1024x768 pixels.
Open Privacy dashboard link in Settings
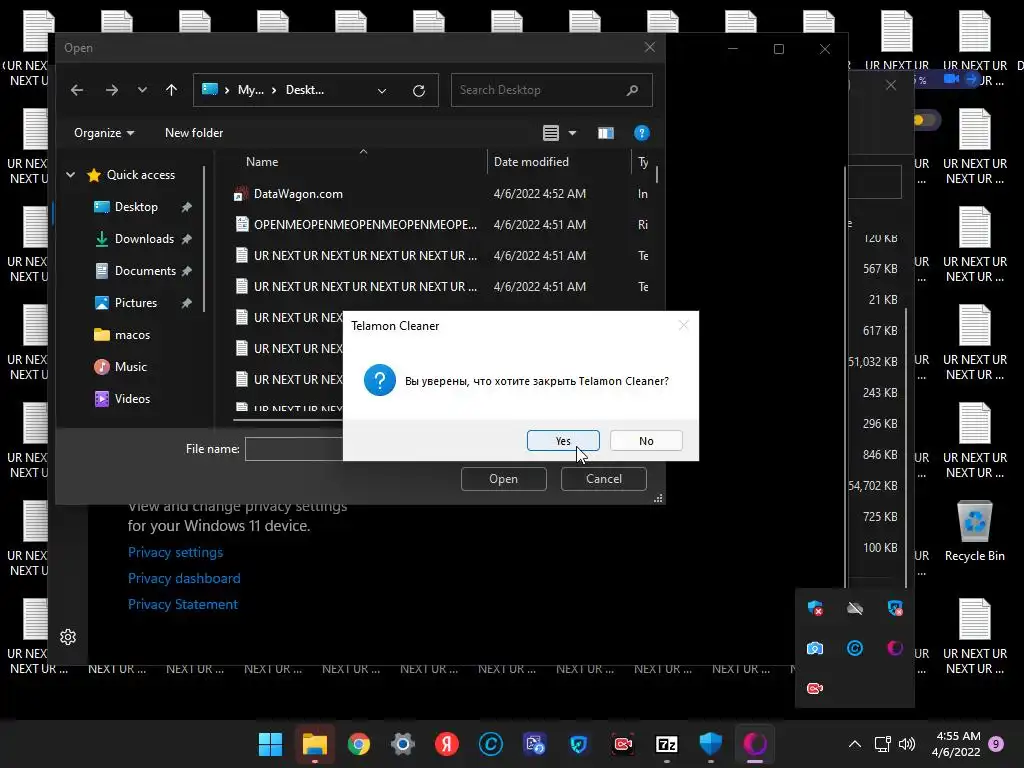[184, 579]
